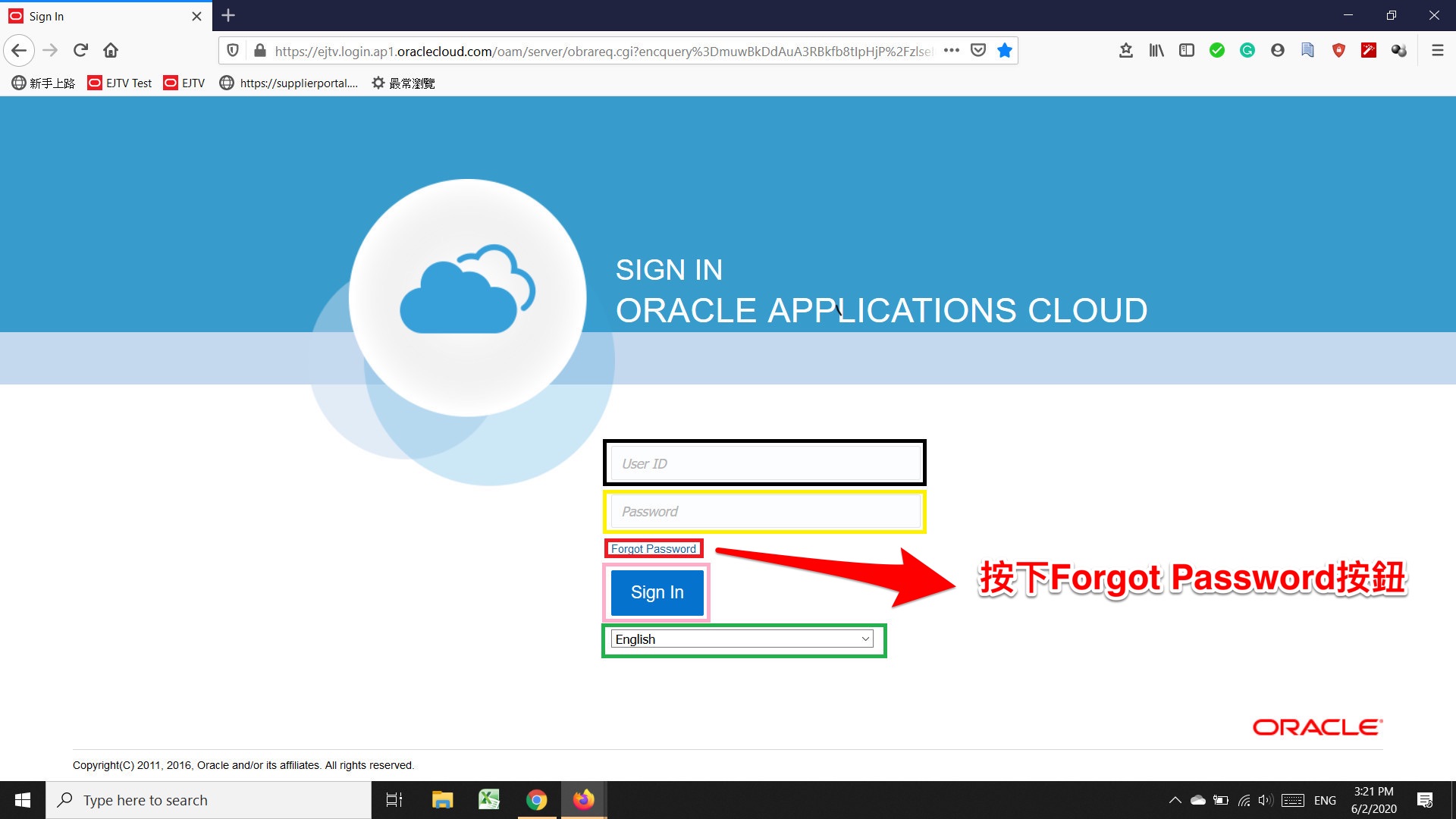Image resolution: width=1456 pixels, height=819 pixels.
Task: Open the Firefox hamburger menu
Action: point(1437,51)
